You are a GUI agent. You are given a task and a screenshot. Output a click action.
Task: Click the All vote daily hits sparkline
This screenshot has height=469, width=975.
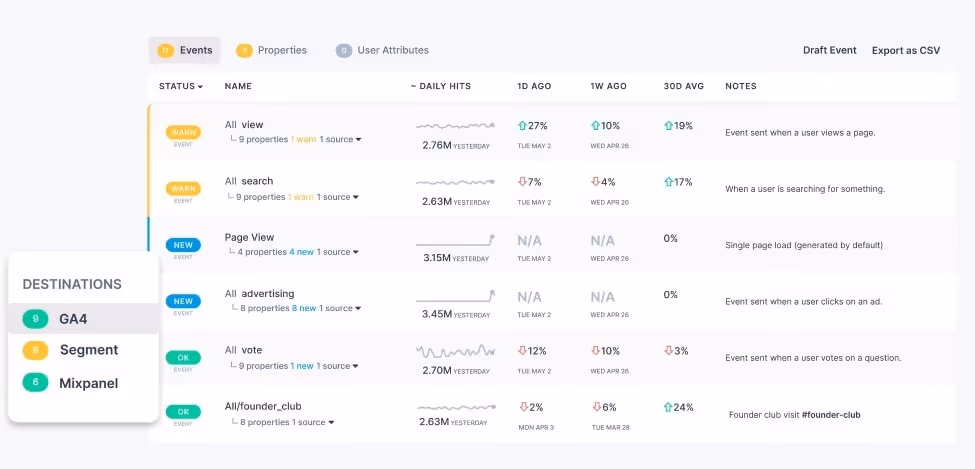pos(455,351)
